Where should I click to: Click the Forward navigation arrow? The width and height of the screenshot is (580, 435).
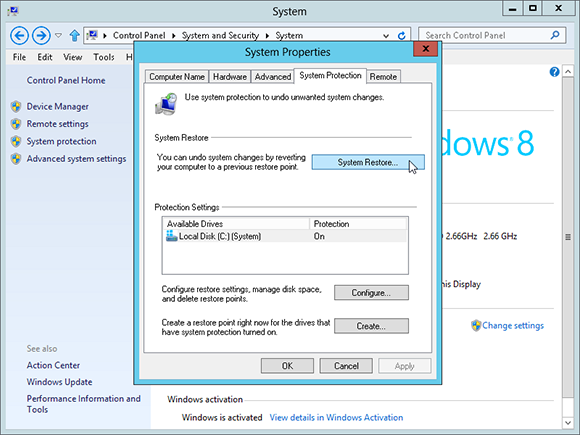coord(41,36)
